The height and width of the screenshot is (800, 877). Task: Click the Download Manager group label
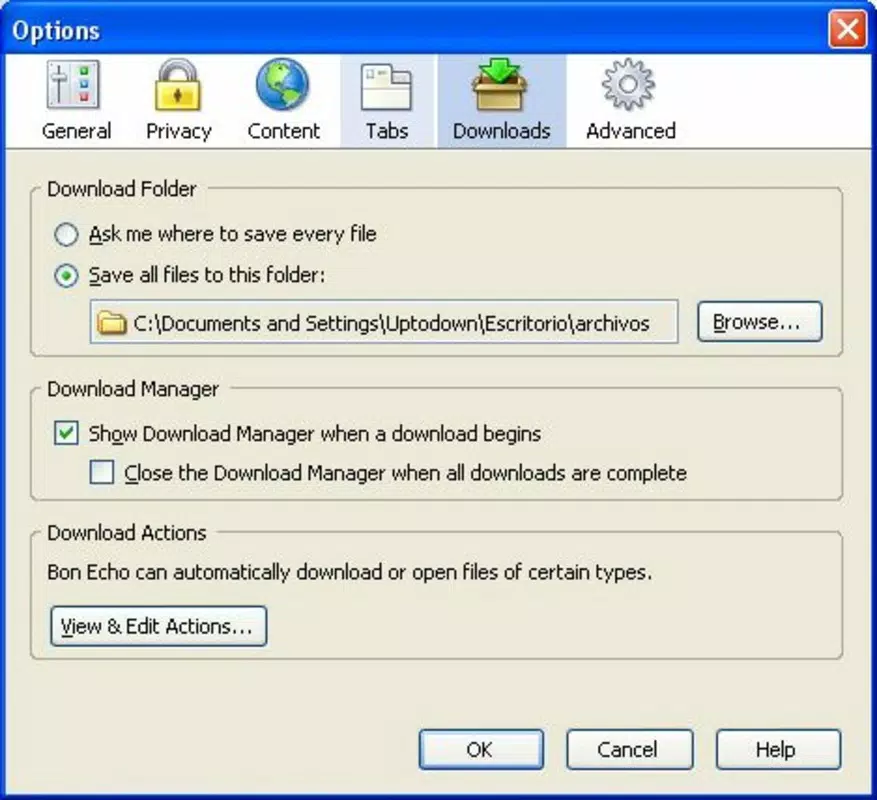pyautogui.click(x=133, y=389)
